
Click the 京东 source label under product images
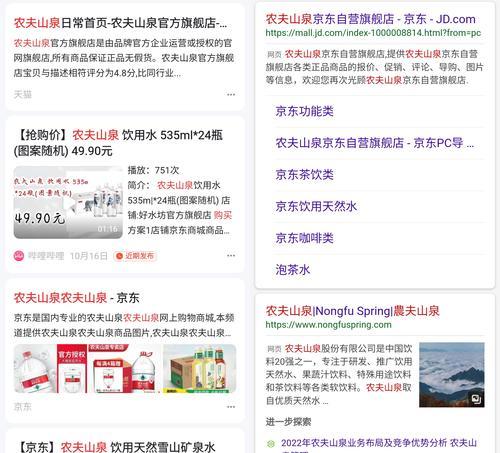pos(23,407)
